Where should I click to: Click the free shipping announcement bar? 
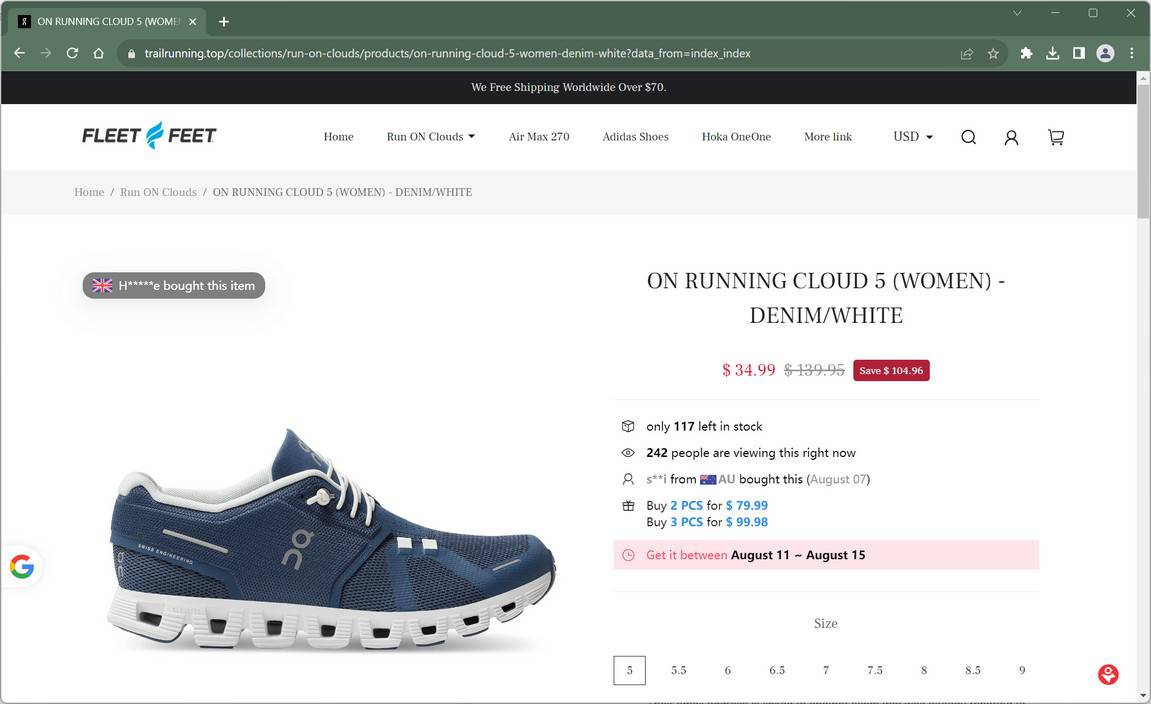pyautogui.click(x=569, y=87)
